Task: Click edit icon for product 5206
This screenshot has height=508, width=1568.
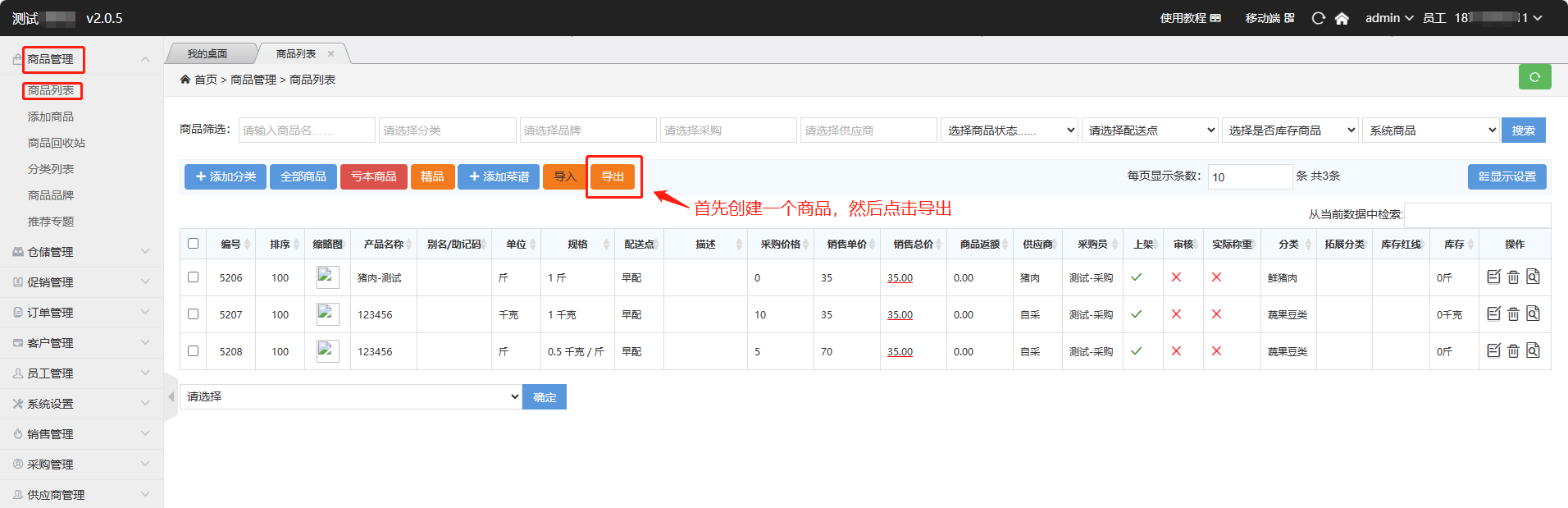Action: point(1493,277)
